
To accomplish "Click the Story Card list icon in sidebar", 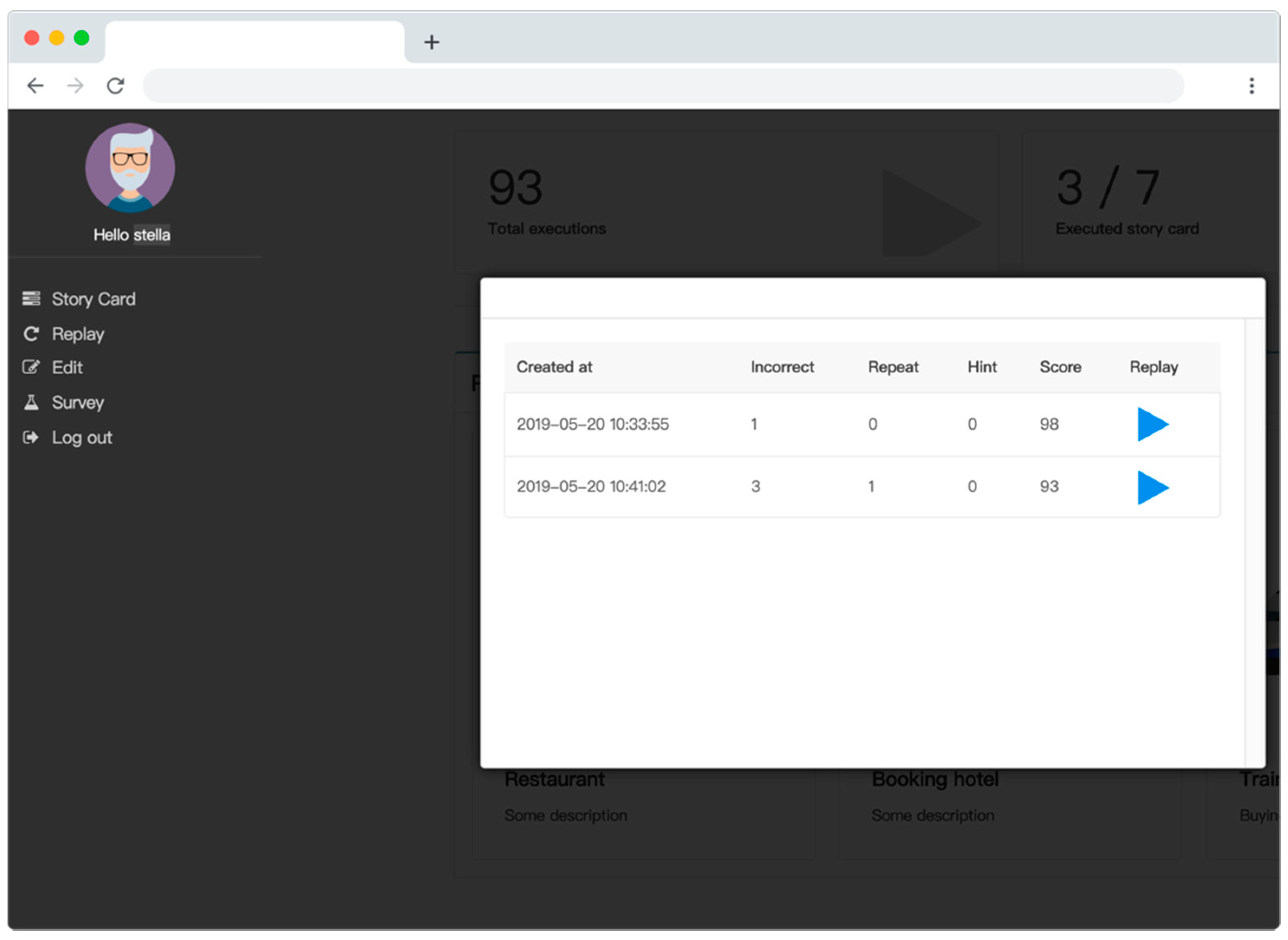I will point(31,299).
